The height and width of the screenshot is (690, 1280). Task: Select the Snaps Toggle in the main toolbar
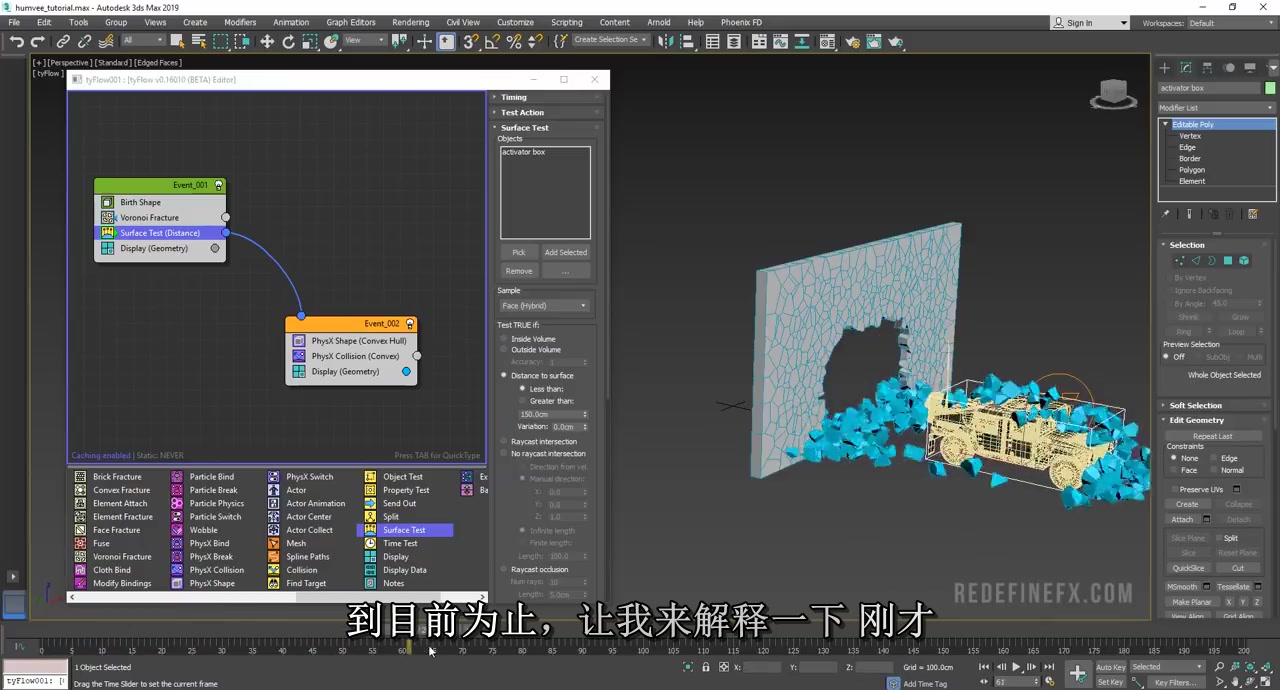tap(470, 41)
